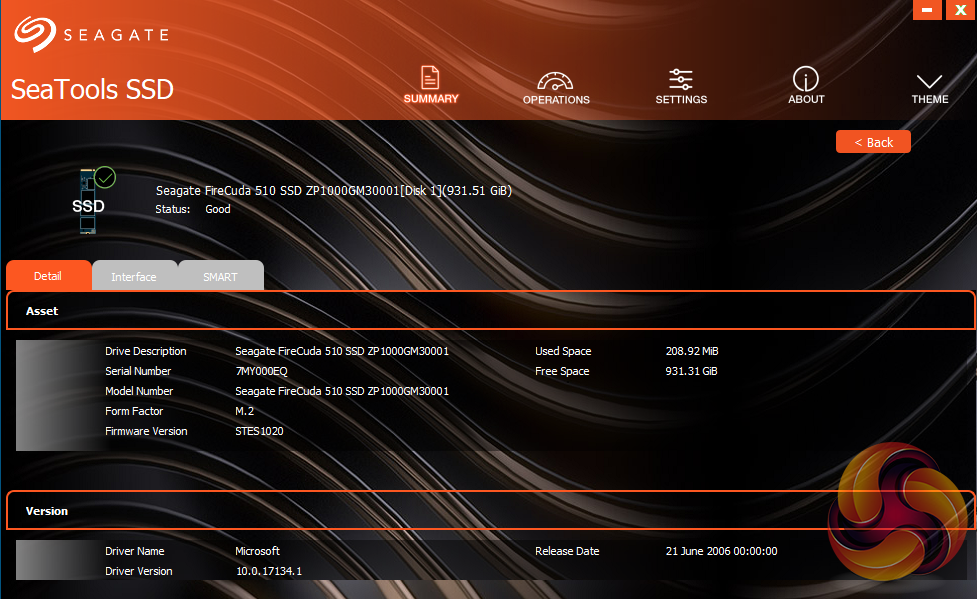
Task: Click the Release Date label
Action: tap(567, 551)
